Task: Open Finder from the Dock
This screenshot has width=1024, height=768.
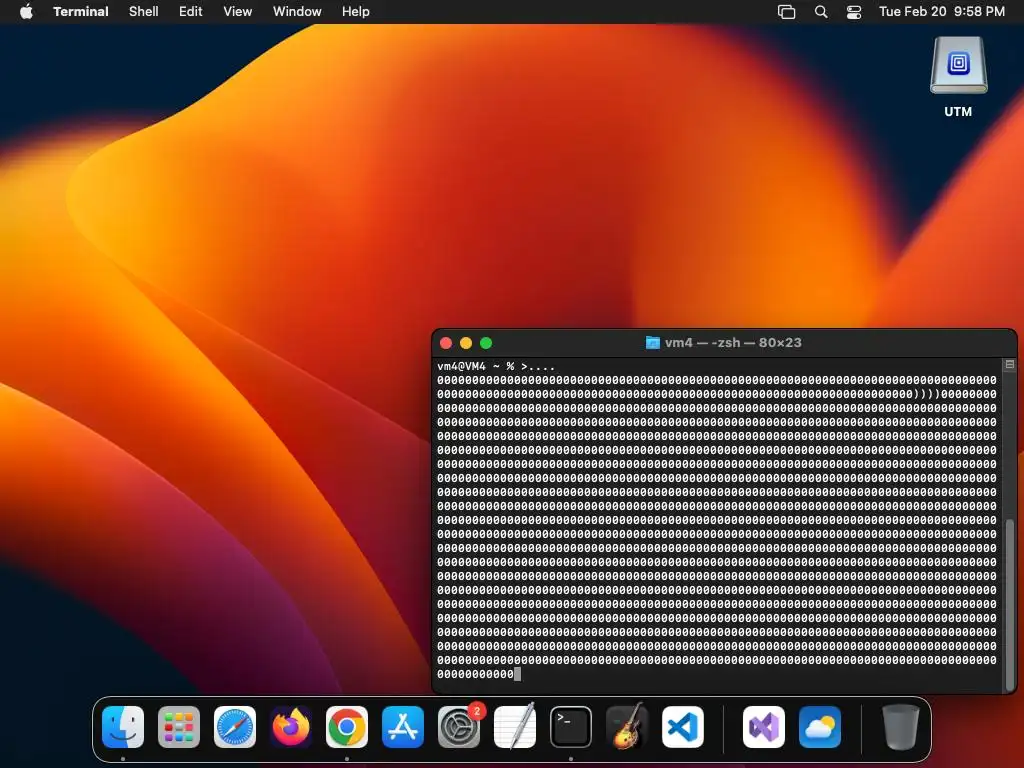Action: point(123,727)
